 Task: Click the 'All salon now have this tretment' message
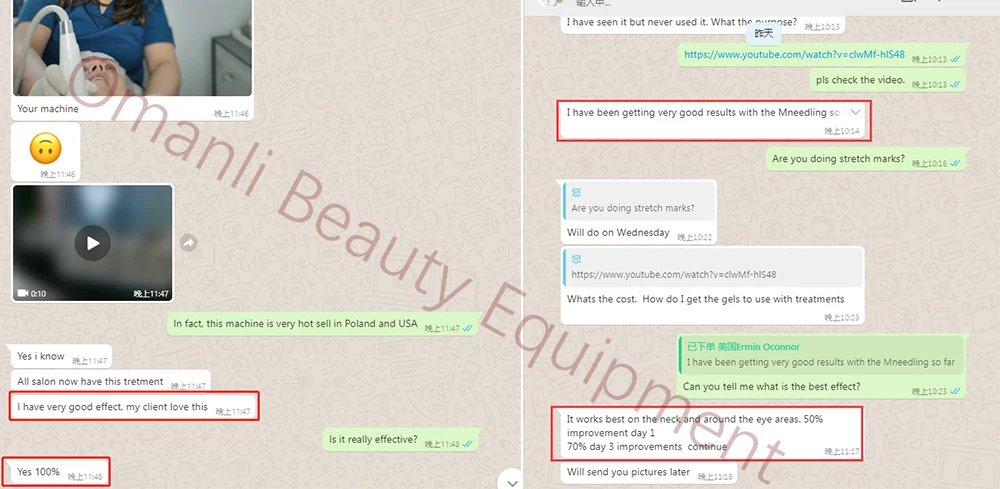point(111,382)
